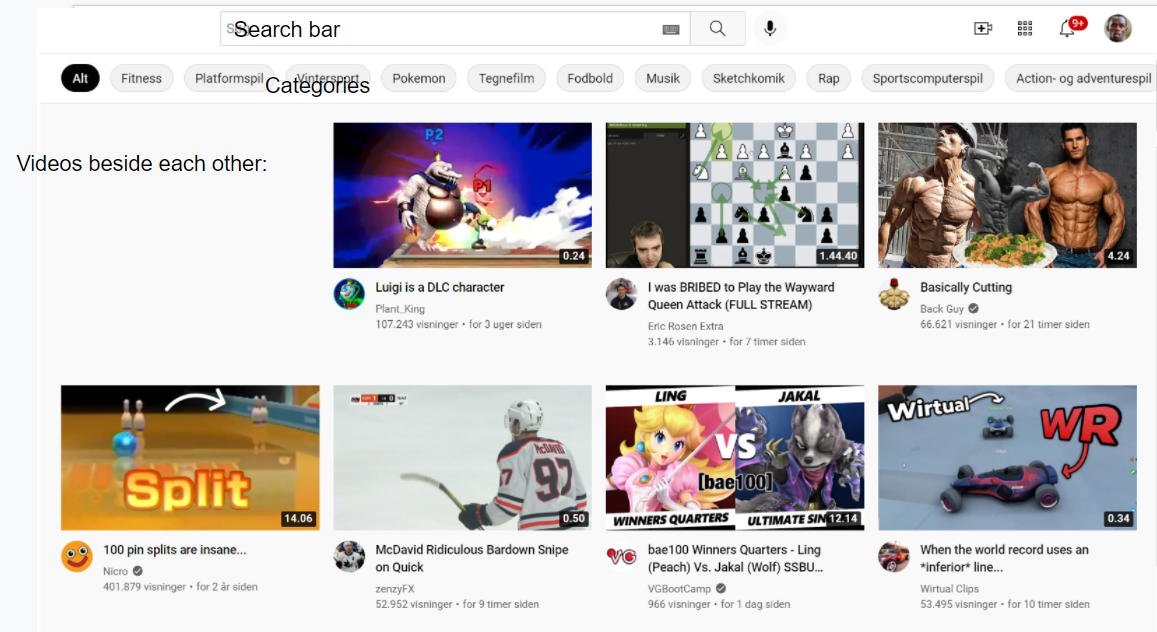Click the 1.44.40 duration badge

click(837, 256)
